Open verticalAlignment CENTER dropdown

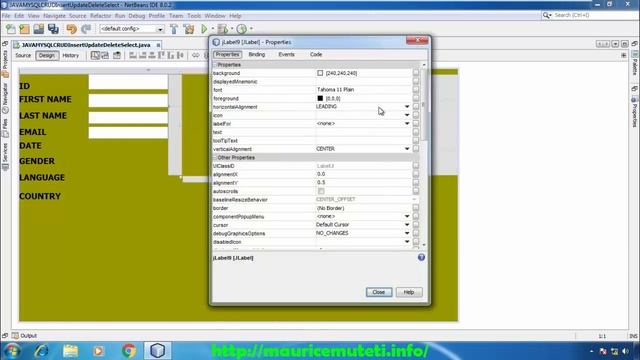[x=407, y=149]
